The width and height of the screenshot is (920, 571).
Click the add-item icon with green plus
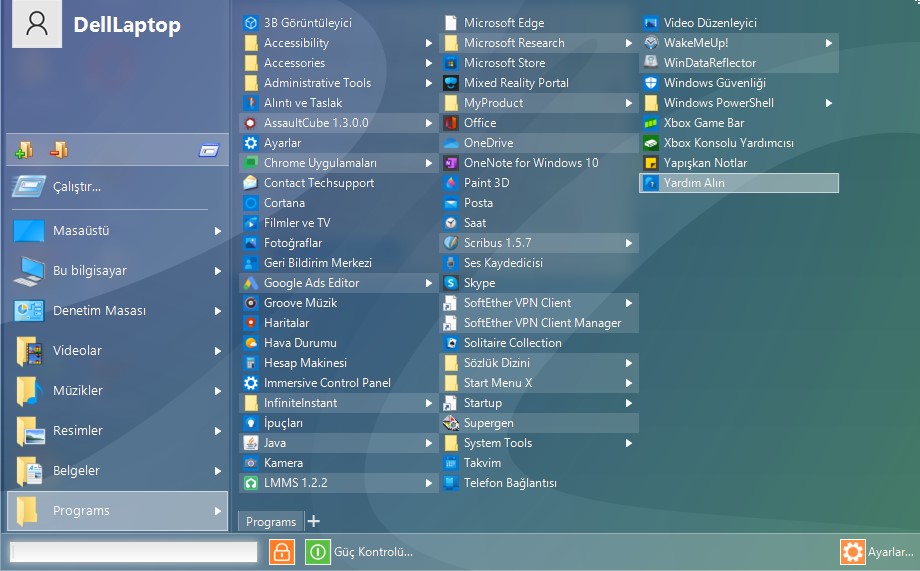(x=23, y=150)
